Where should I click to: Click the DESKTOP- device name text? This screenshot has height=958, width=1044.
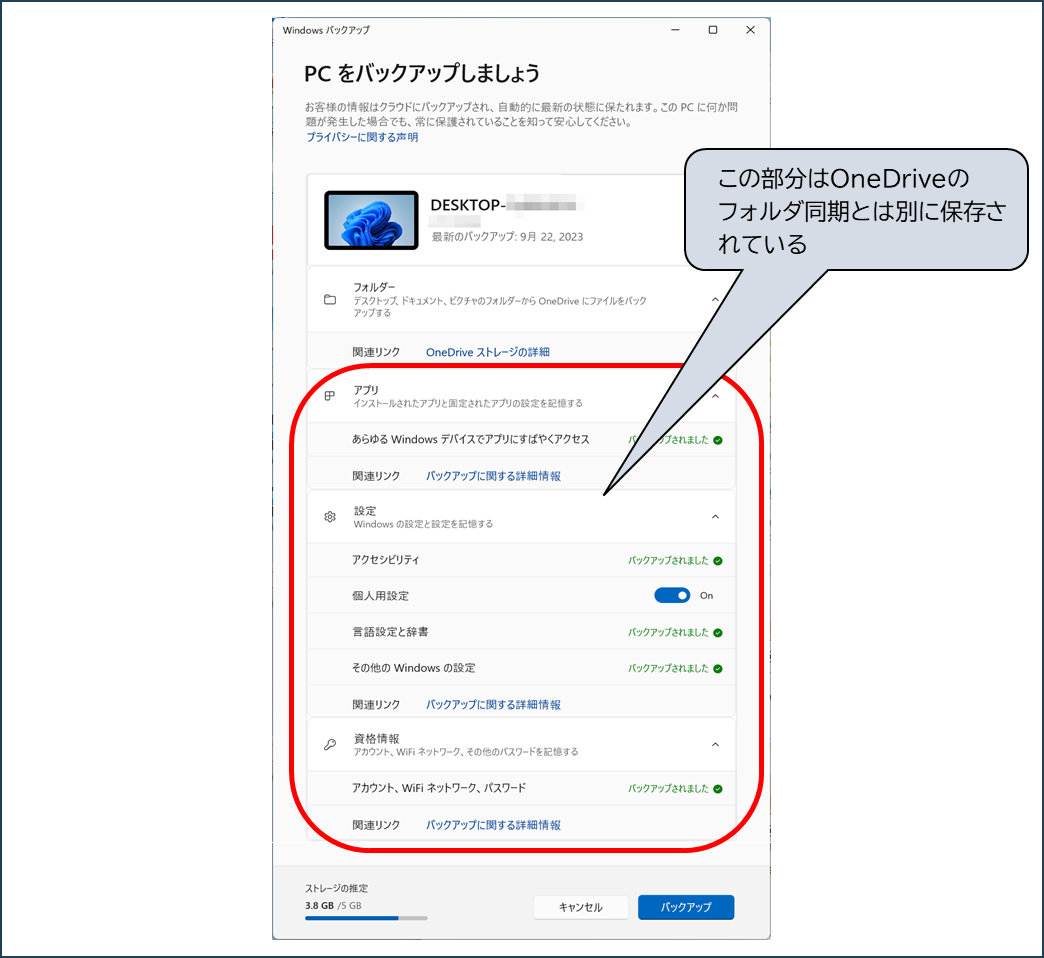[468, 205]
